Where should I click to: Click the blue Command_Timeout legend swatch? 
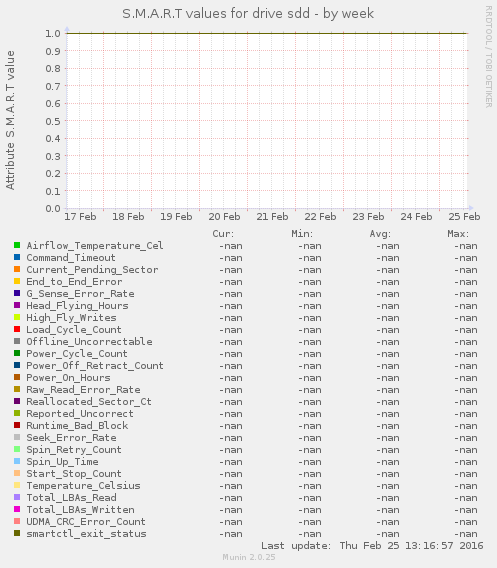pyautogui.click(x=17, y=257)
